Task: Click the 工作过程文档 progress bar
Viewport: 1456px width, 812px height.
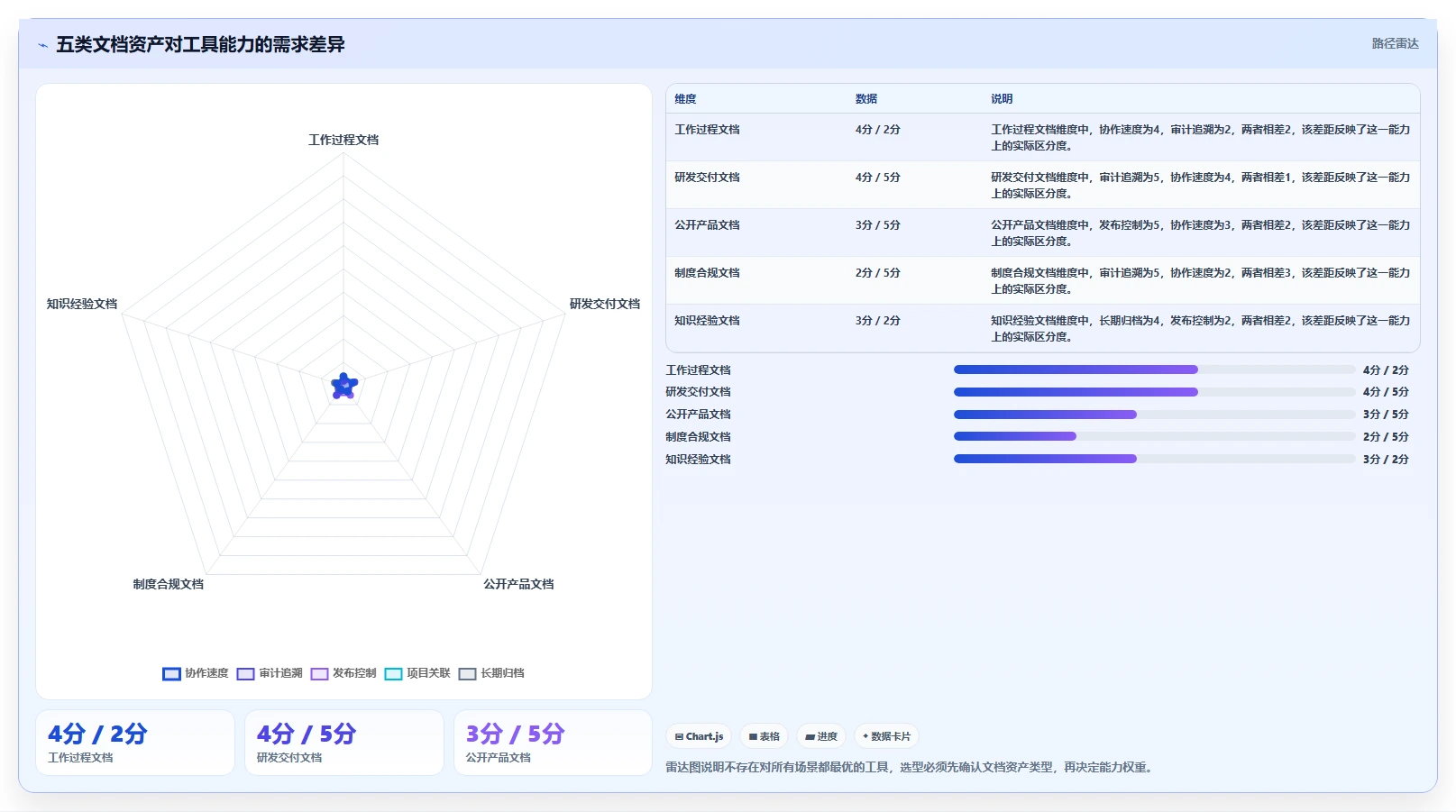Action: (x=1154, y=370)
